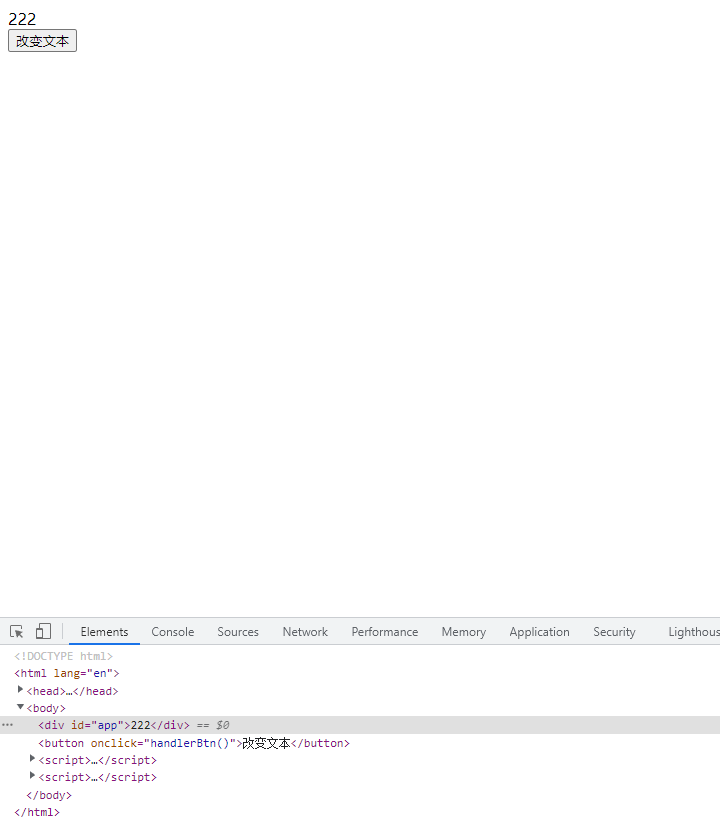Select the div id="app" node
Image resolution: width=720 pixels, height=837 pixels.
click(x=360, y=725)
